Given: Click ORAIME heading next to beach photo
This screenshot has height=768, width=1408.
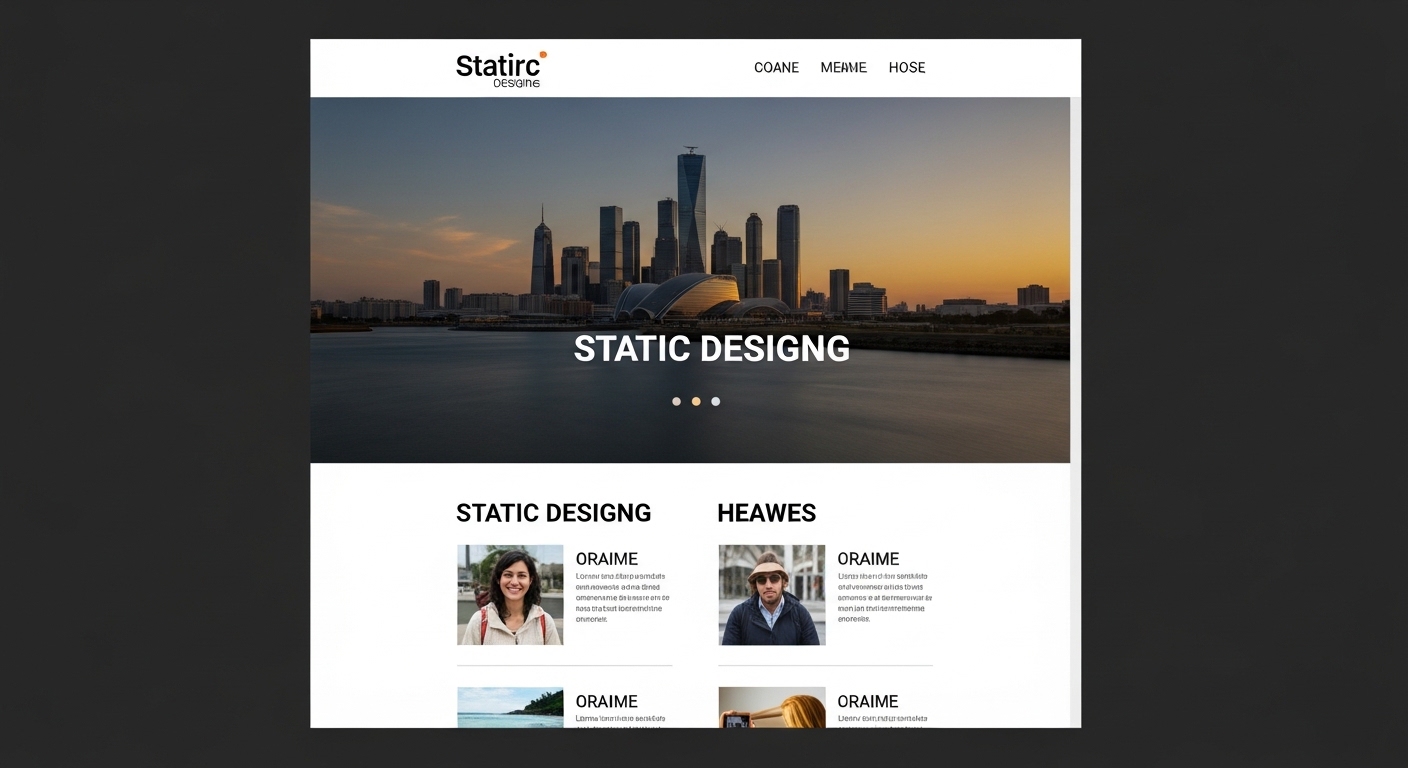Looking at the screenshot, I should 606,701.
